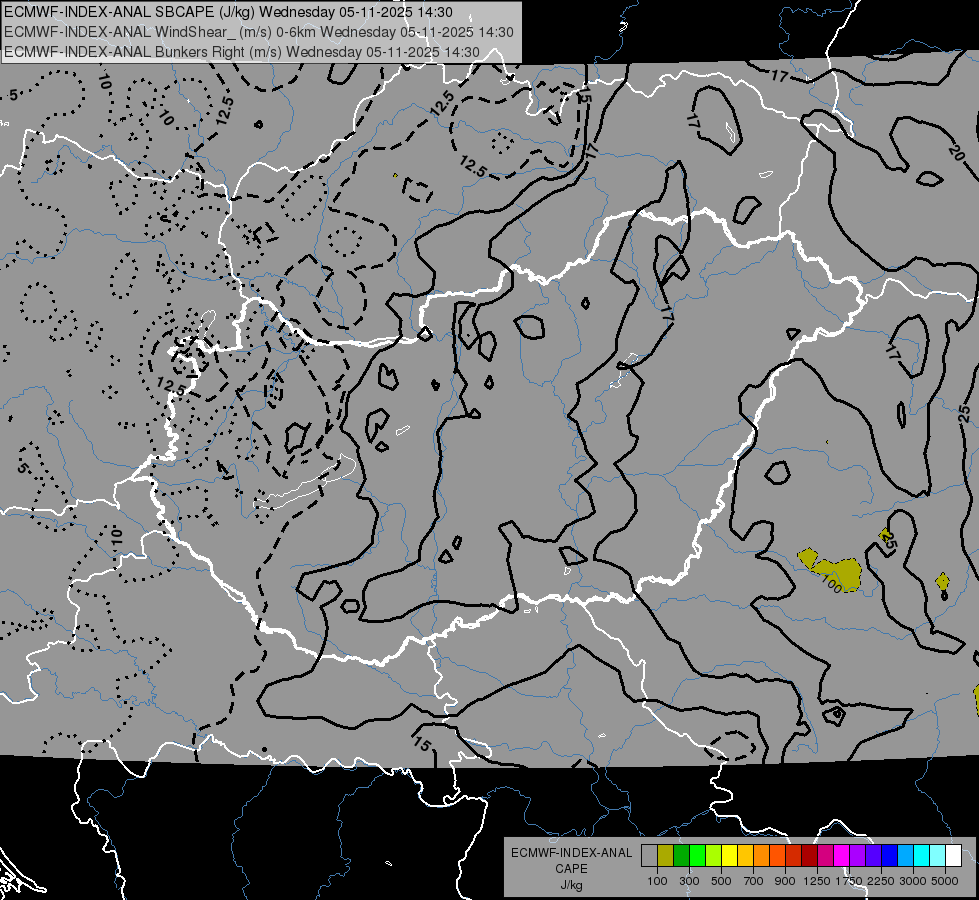
Task: Click legend value 1250
Action: (817, 881)
